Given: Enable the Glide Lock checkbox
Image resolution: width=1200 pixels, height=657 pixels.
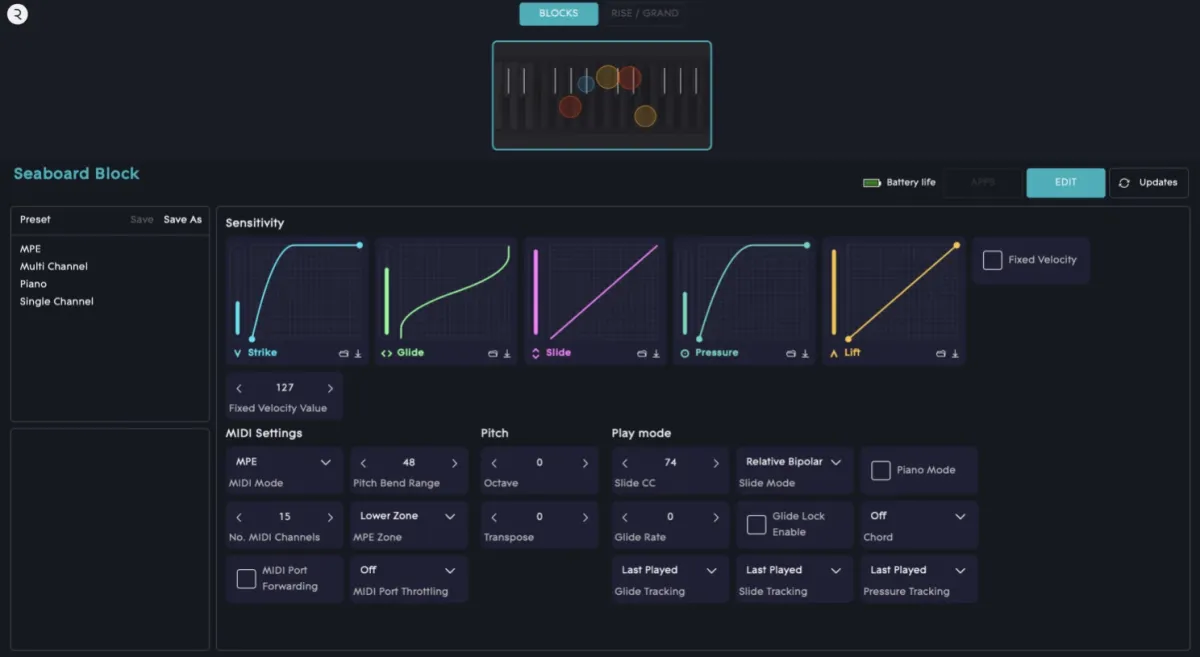Looking at the screenshot, I should pos(757,524).
